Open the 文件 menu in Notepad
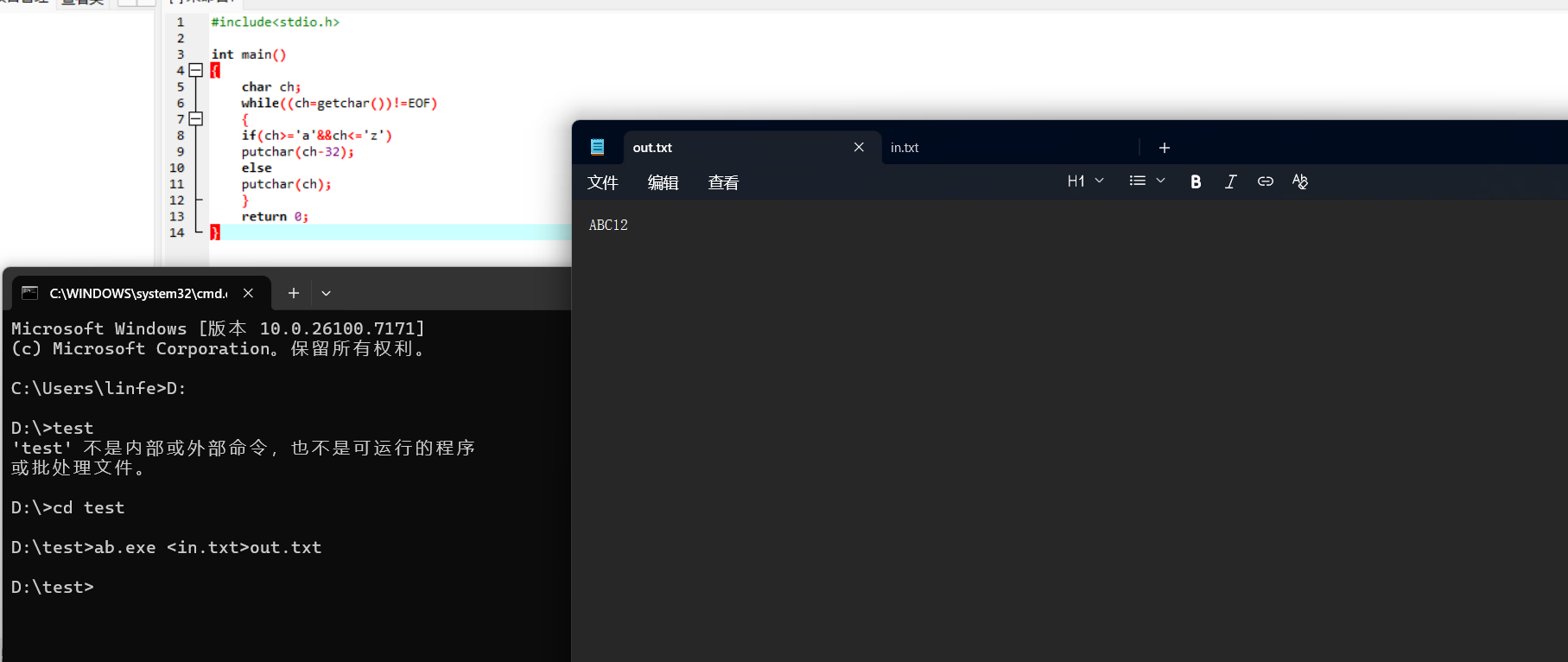 click(602, 182)
